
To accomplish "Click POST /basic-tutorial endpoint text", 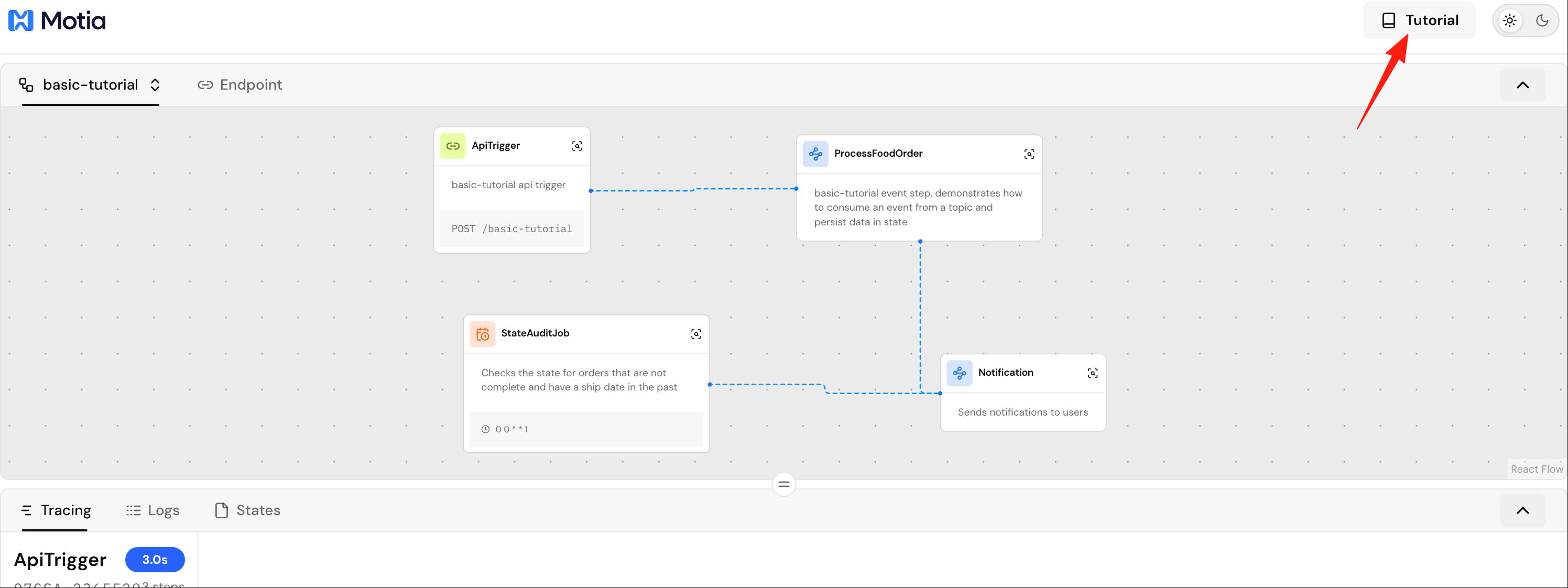I will click(x=511, y=229).
